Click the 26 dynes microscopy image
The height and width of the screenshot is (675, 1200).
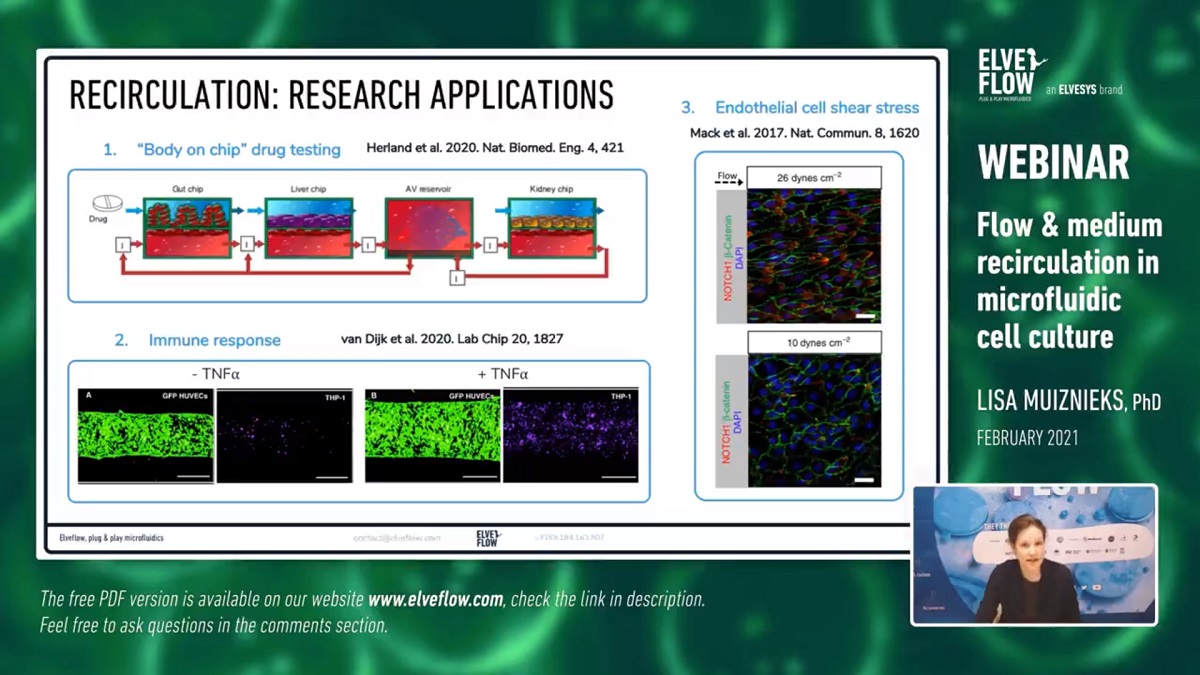click(x=814, y=256)
